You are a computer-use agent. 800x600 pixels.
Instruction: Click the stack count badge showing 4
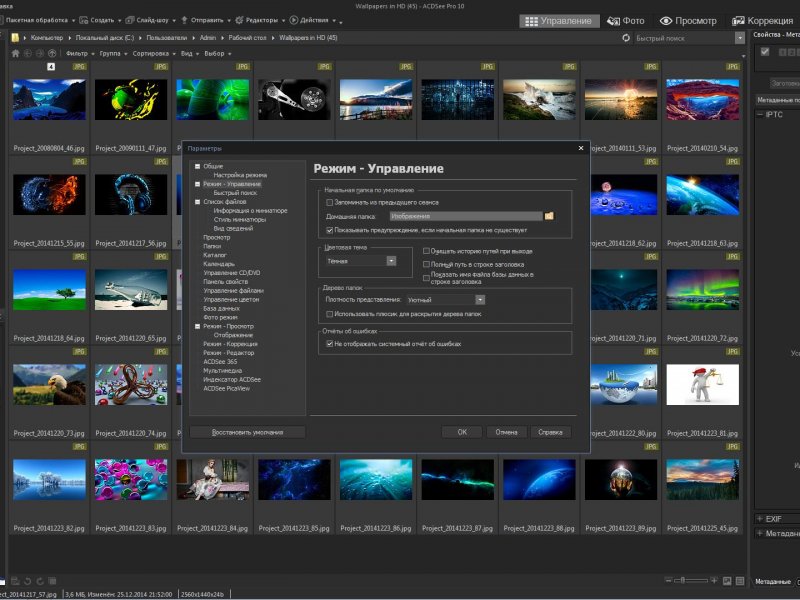(x=51, y=66)
